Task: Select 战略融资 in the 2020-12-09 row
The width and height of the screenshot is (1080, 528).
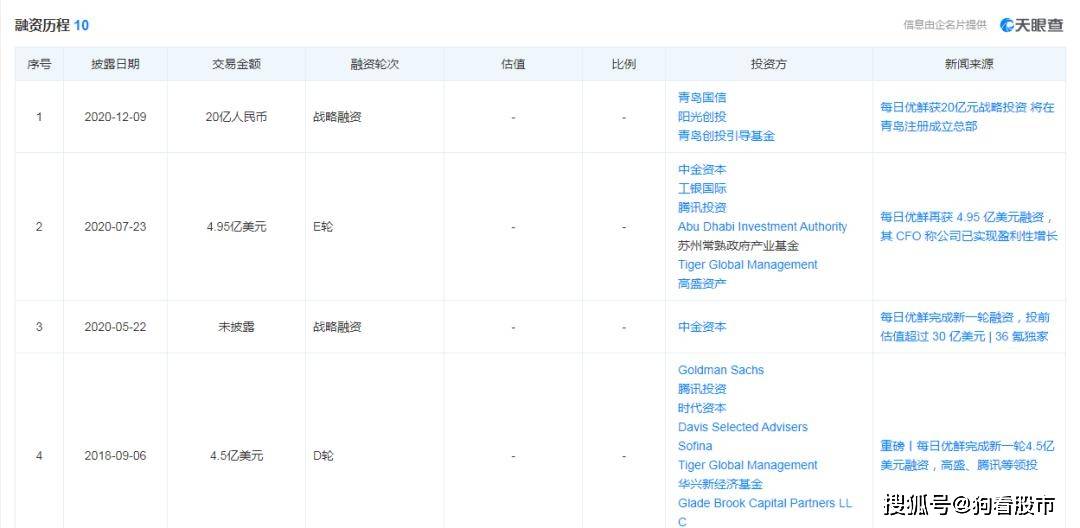Action: pos(337,117)
